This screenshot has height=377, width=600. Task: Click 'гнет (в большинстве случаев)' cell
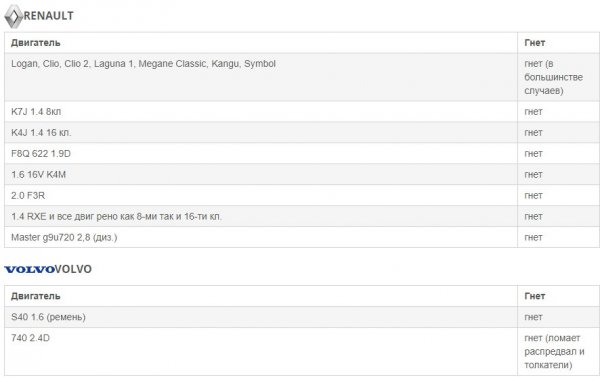[558, 77]
